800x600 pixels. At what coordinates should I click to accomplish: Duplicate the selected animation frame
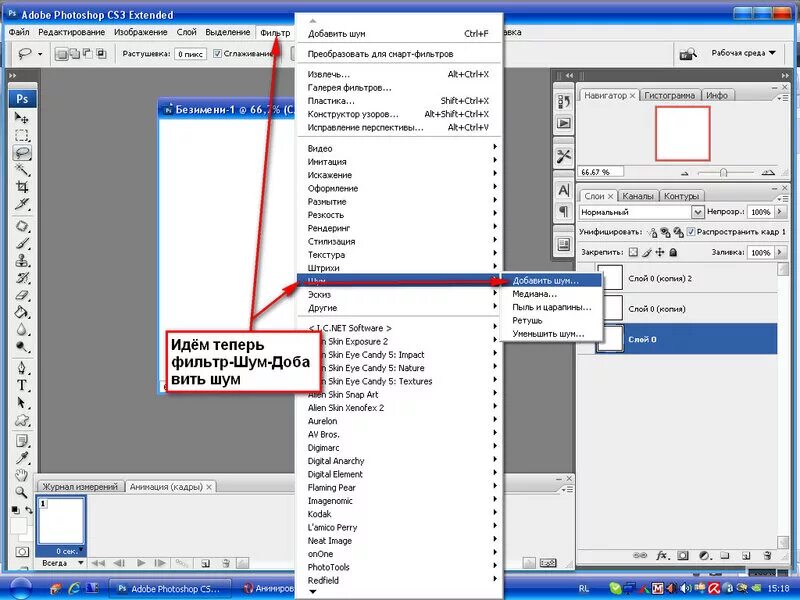tap(205, 563)
